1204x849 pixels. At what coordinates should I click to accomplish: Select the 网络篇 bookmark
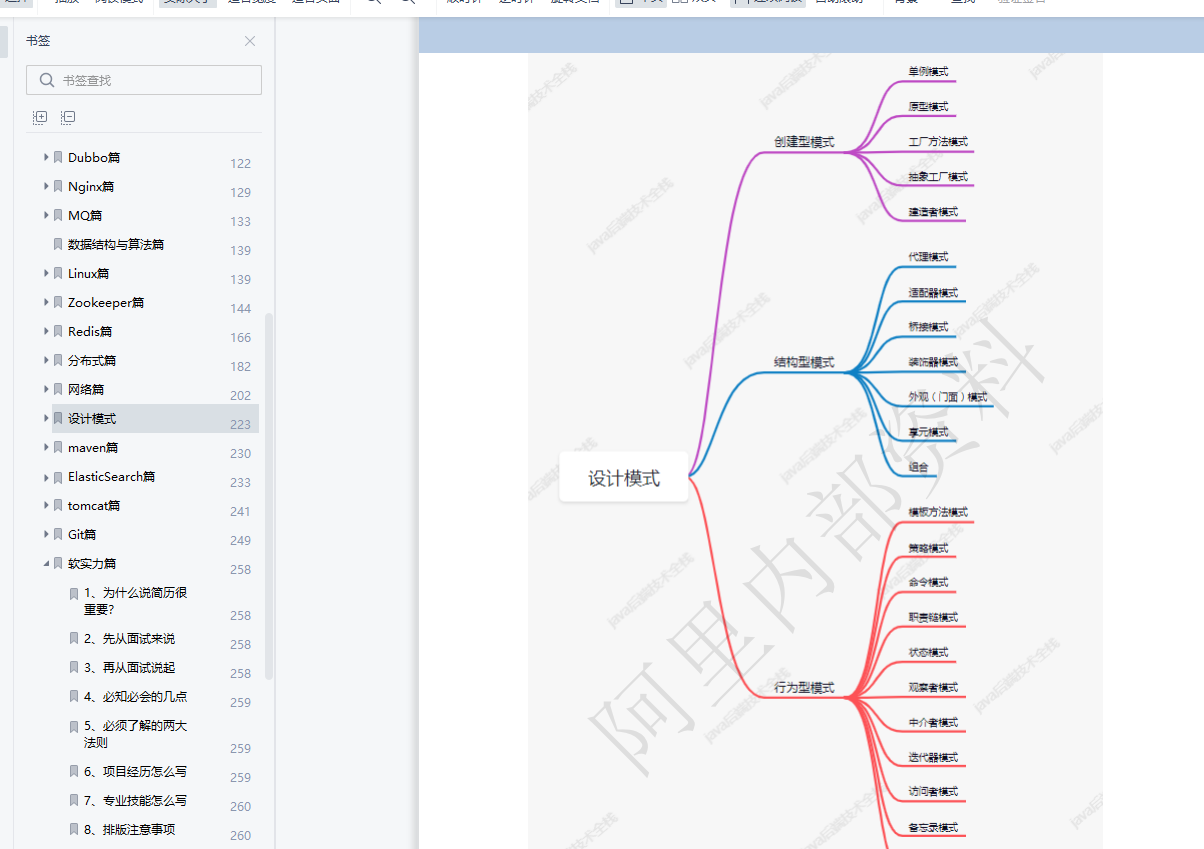coord(86,390)
